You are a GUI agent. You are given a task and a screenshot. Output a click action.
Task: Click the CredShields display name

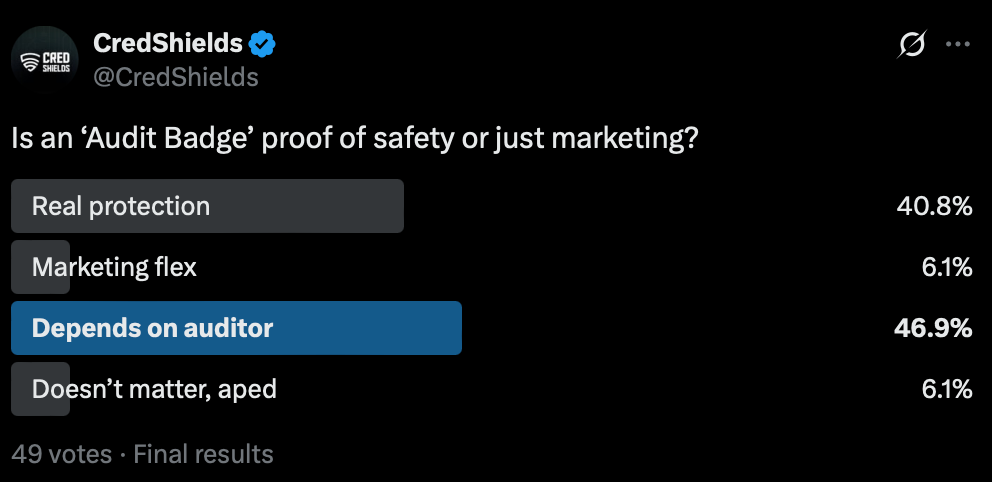pyautogui.click(x=167, y=44)
